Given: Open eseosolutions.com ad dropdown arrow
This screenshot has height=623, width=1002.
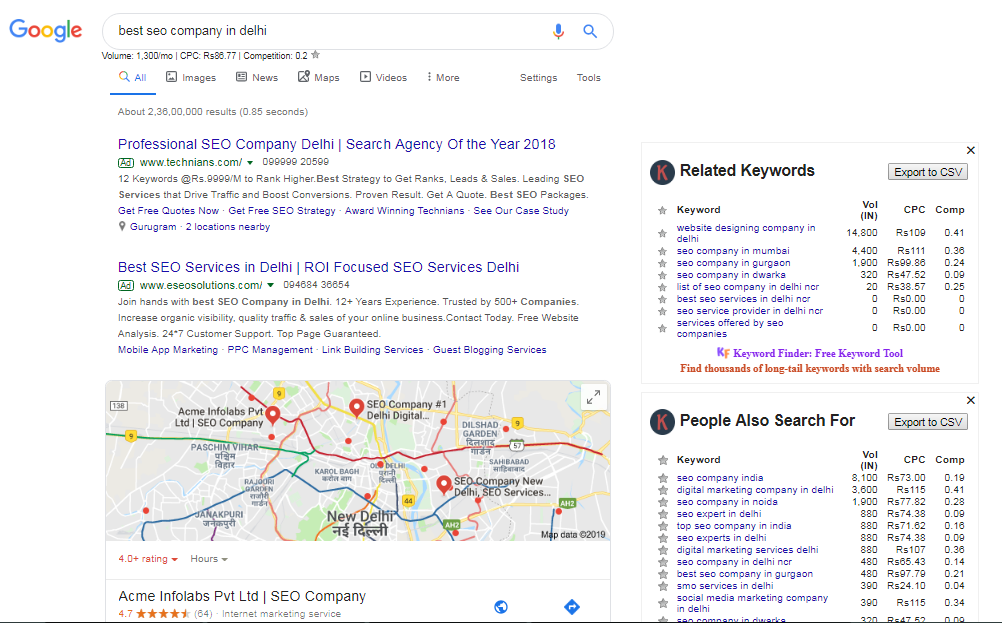Looking at the screenshot, I should 270,286.
